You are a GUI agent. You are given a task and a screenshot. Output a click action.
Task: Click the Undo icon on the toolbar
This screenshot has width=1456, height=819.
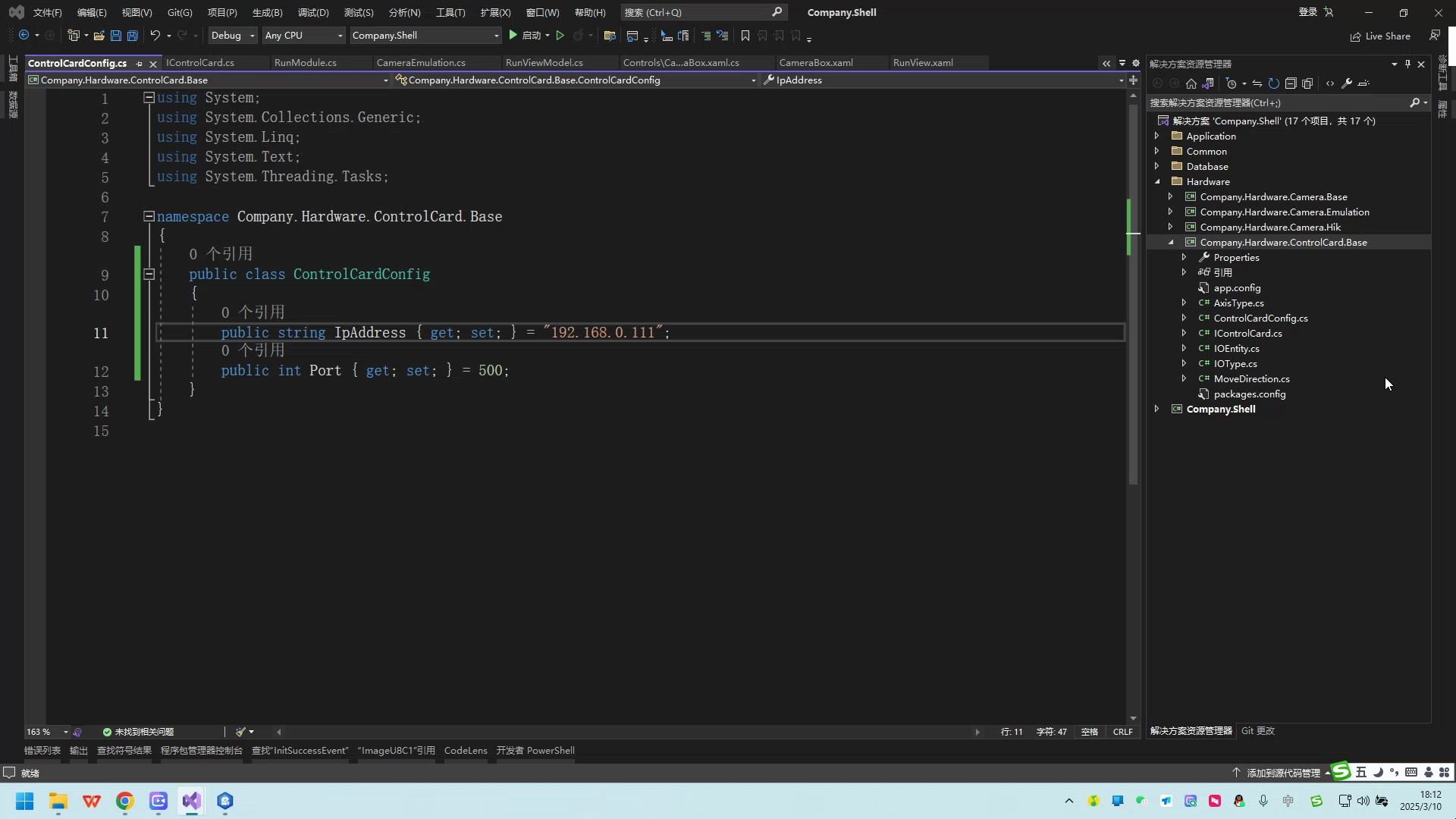coord(155,36)
